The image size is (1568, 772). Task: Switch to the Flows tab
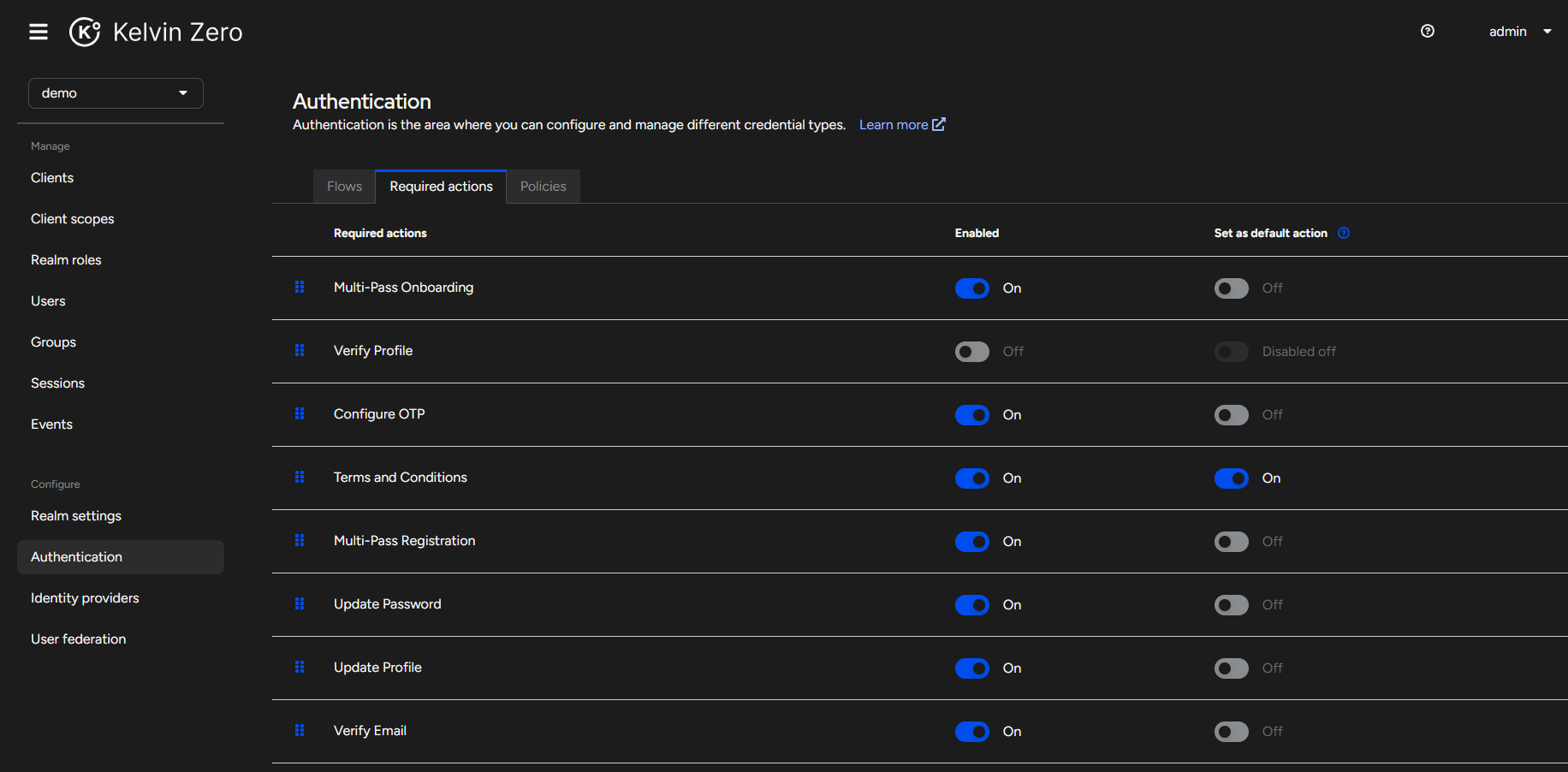pyautogui.click(x=344, y=187)
